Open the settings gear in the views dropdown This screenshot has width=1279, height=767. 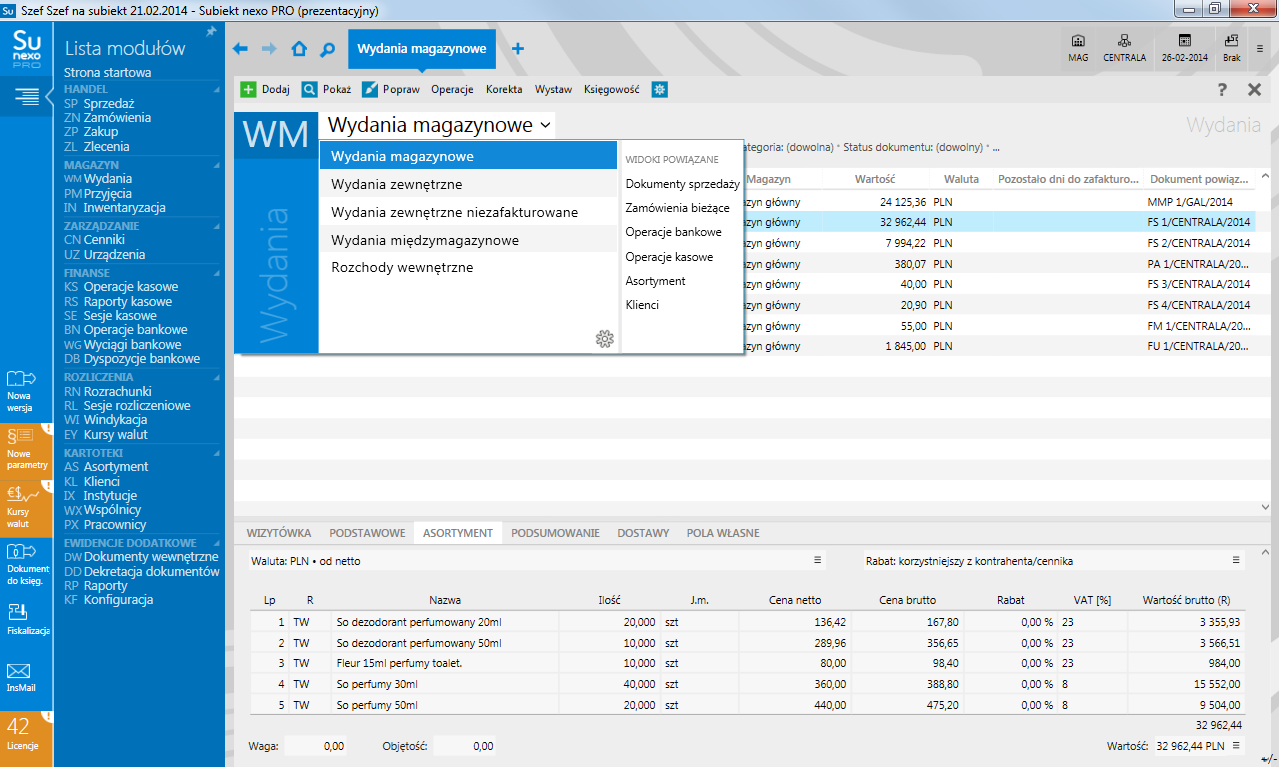tap(604, 339)
